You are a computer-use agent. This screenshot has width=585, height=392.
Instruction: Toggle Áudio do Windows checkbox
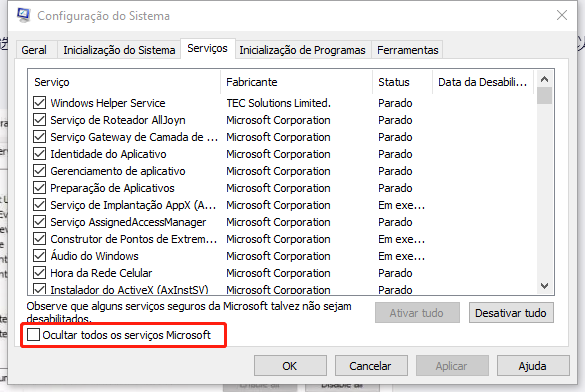40,256
